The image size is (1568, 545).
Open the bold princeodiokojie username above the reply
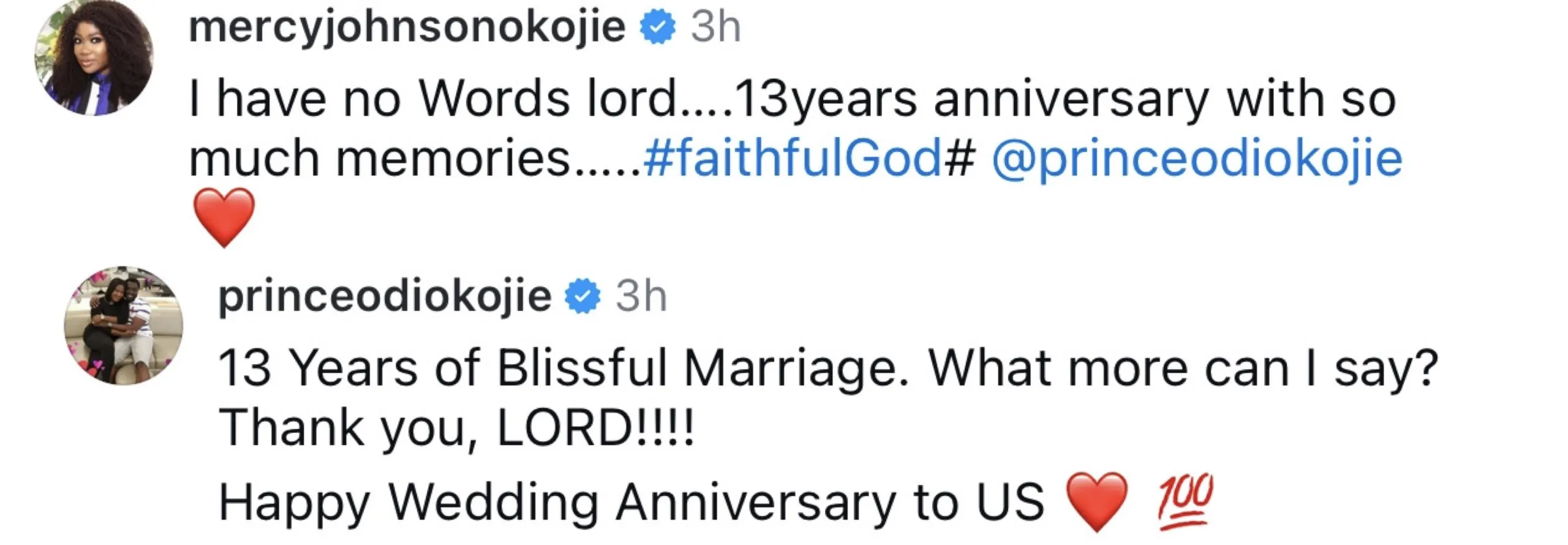[385, 296]
